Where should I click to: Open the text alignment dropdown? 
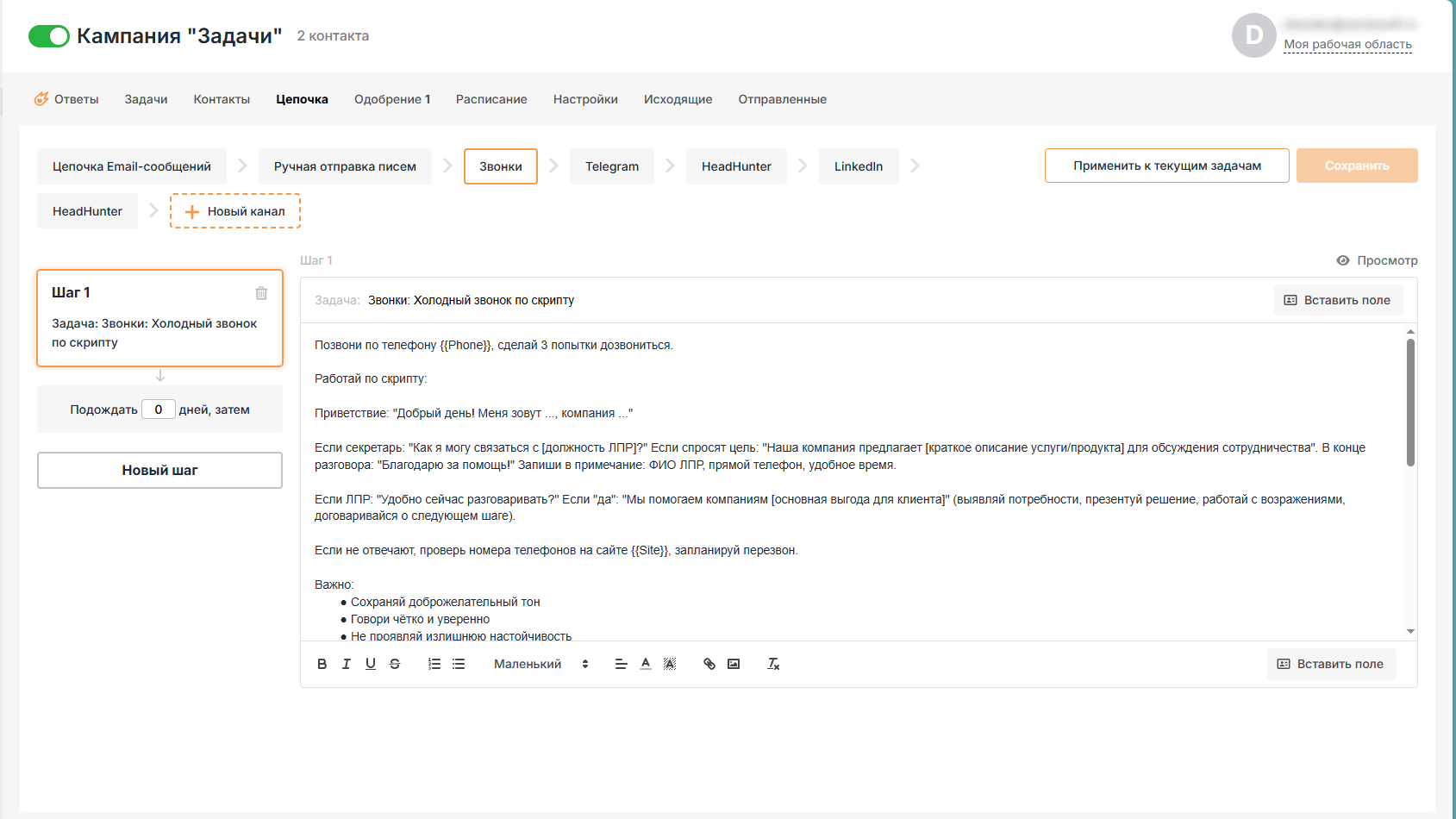click(621, 664)
